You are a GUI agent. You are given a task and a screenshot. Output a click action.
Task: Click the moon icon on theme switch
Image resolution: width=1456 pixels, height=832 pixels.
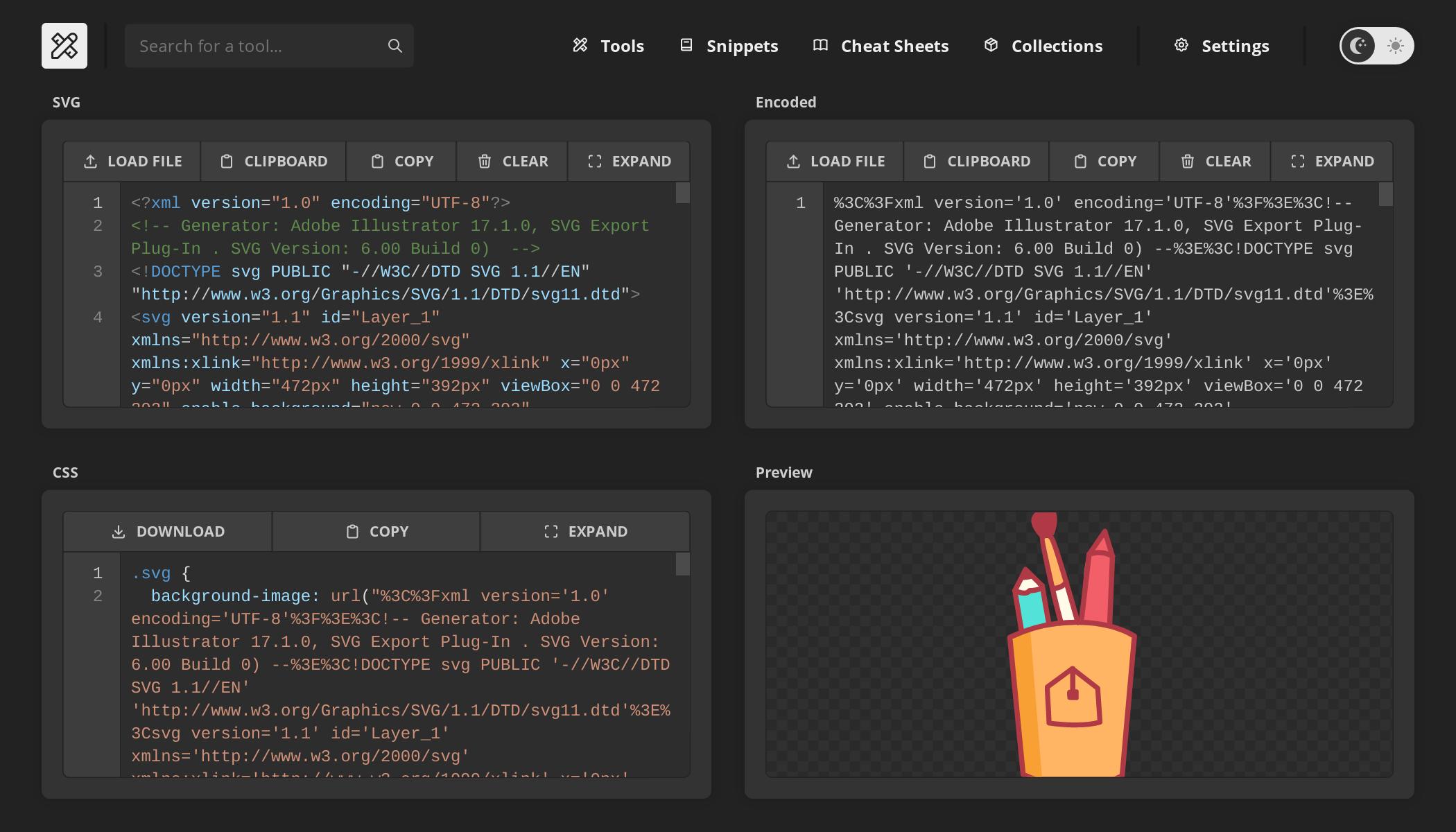click(x=1358, y=46)
